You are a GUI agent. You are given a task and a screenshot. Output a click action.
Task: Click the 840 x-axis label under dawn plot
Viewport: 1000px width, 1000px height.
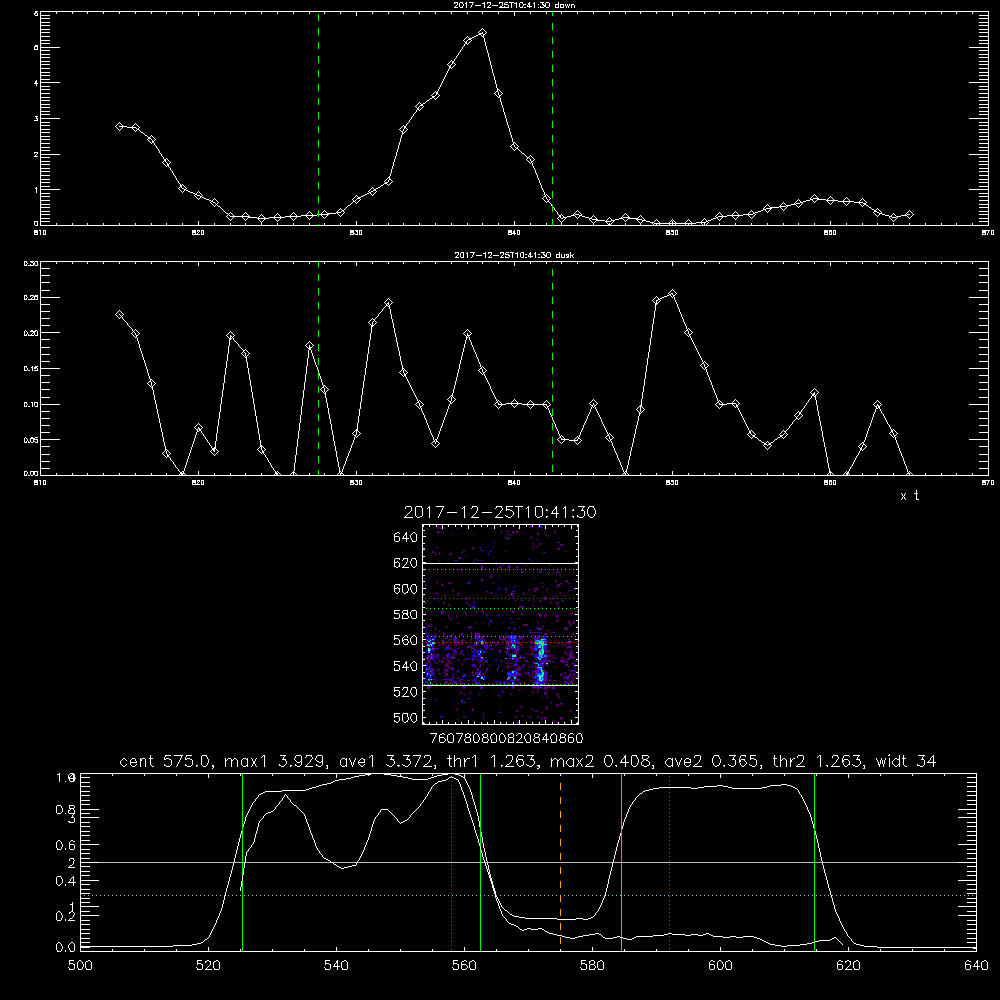click(514, 233)
